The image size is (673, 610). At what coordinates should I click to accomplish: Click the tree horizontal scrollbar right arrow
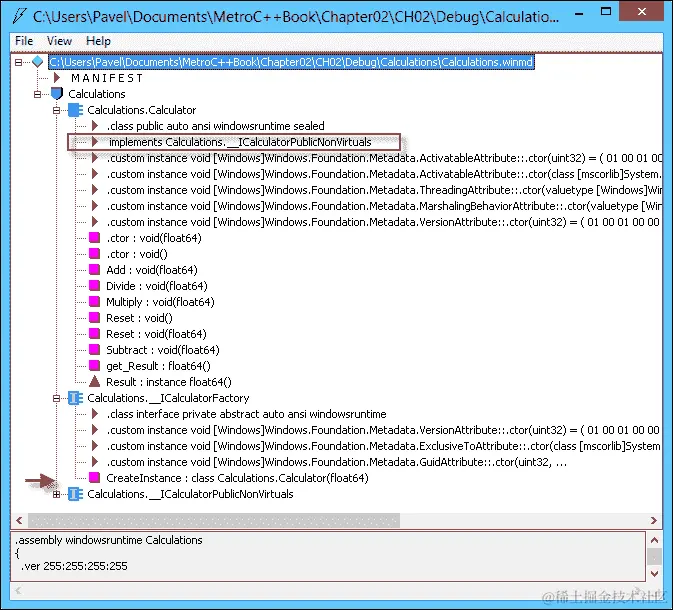coord(654,521)
